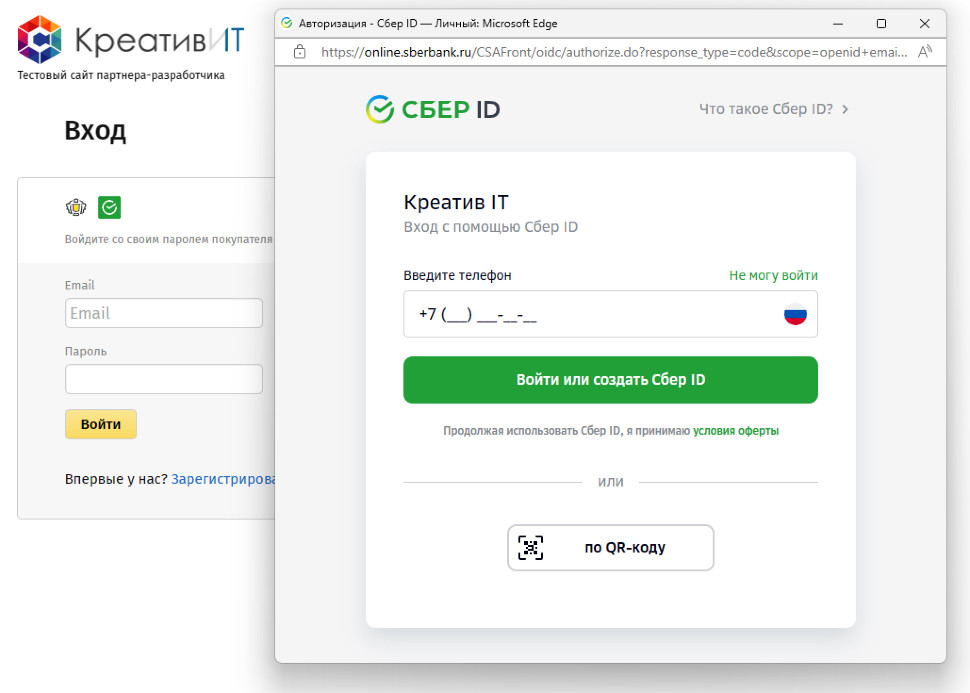Click the lock icon in address bar

pos(300,52)
